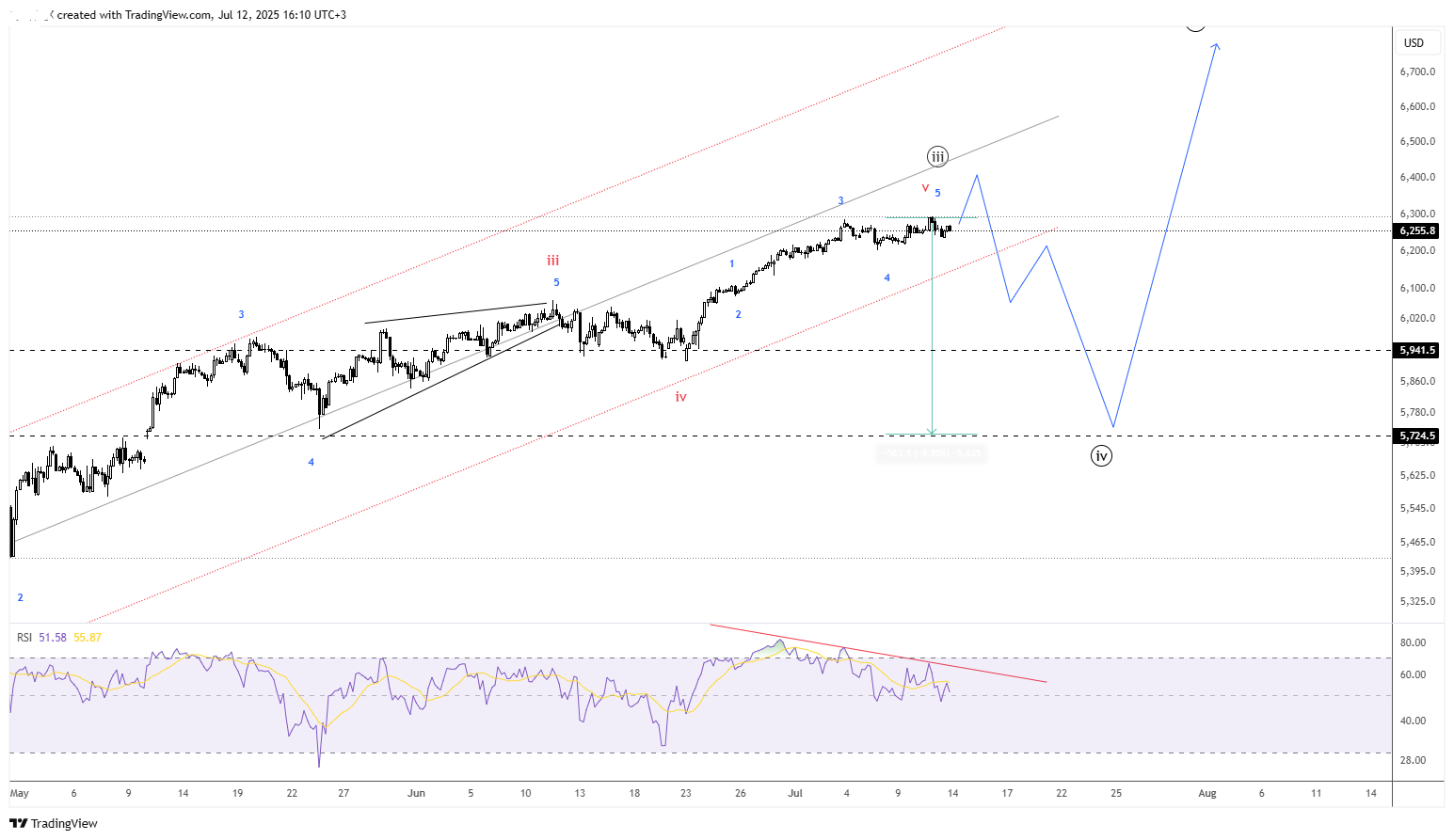
Task: Click date 19 on the time axis
Action: tap(237, 793)
